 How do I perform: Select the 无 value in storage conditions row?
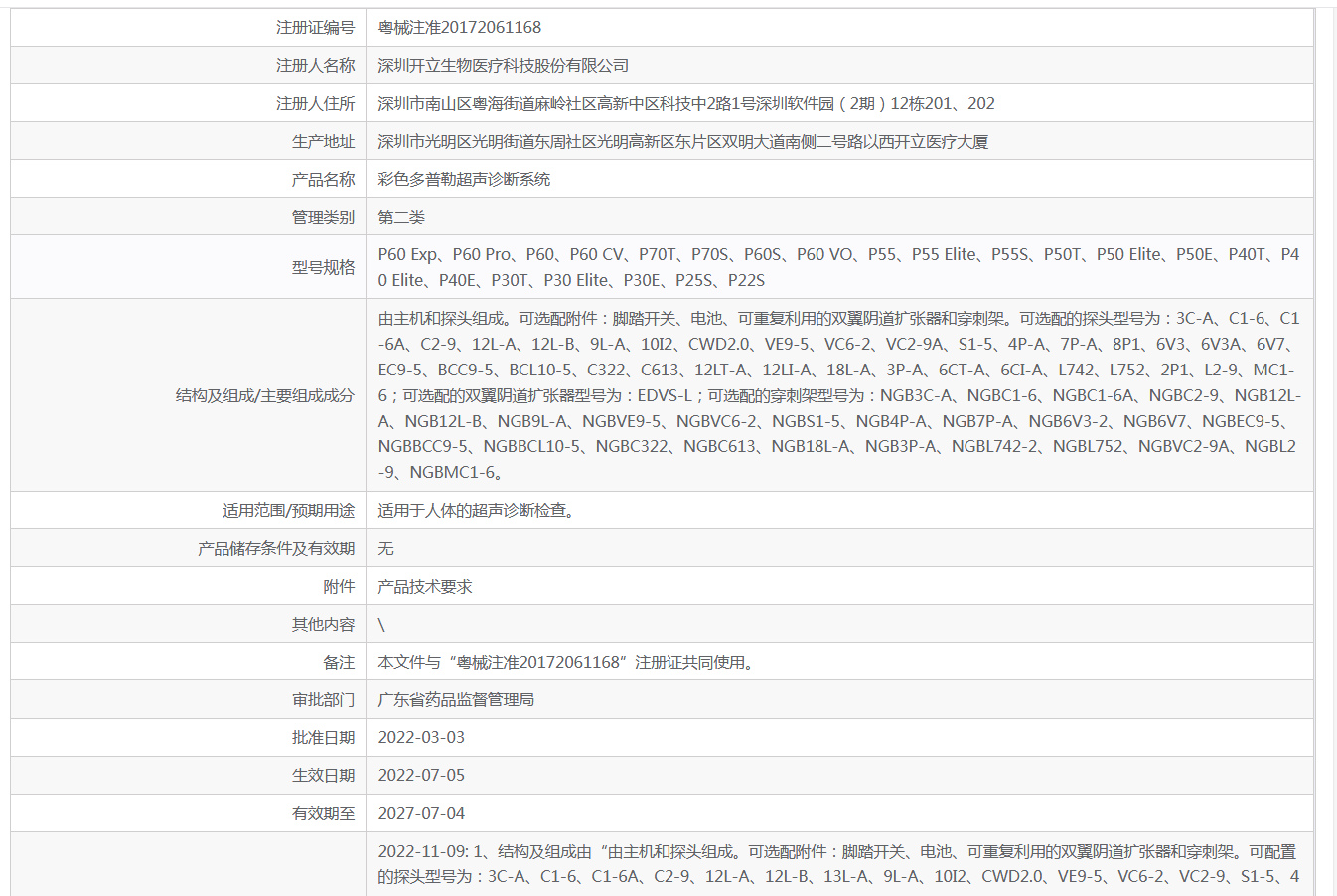pyautogui.click(x=386, y=548)
